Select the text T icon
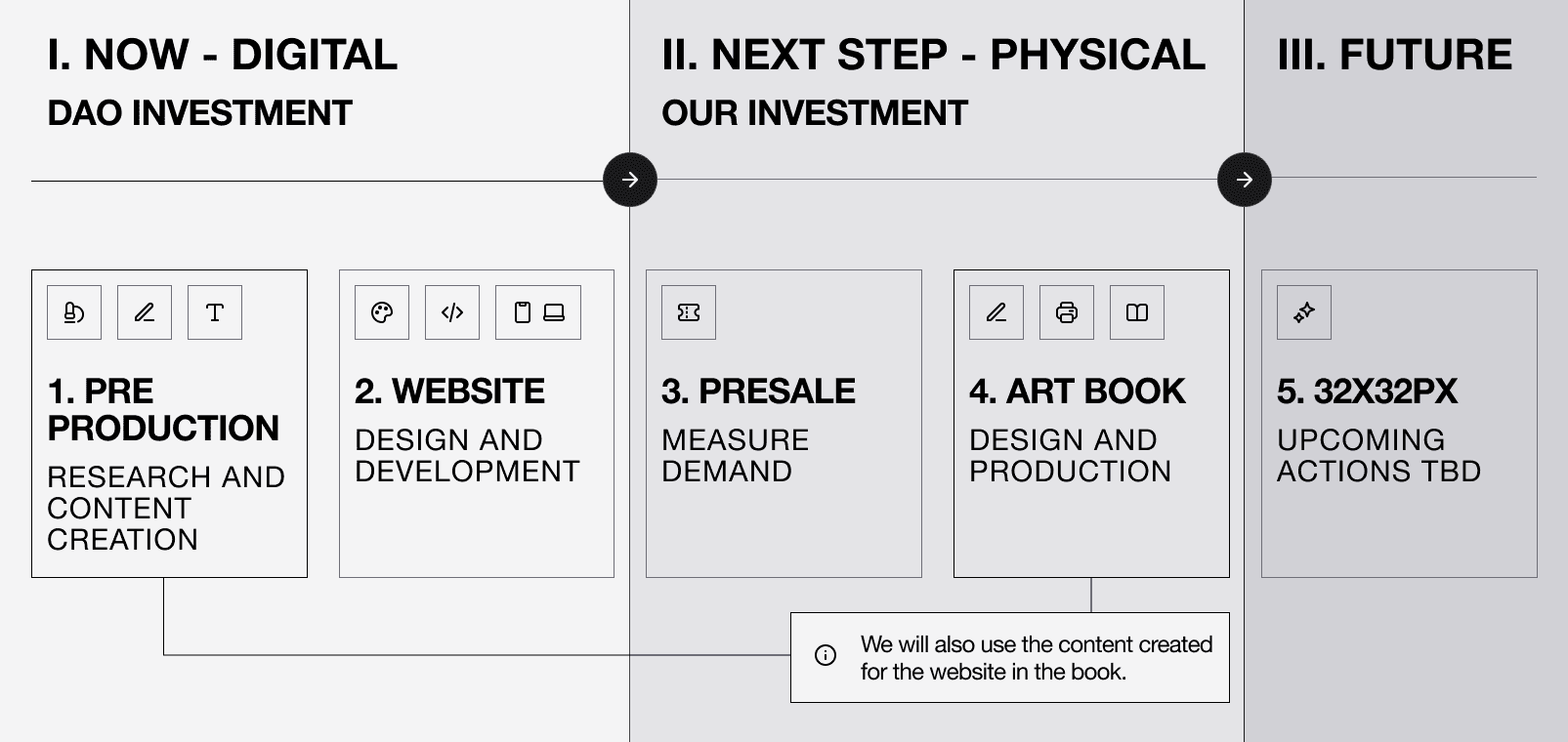This screenshot has width=1568, height=742. coord(215,312)
